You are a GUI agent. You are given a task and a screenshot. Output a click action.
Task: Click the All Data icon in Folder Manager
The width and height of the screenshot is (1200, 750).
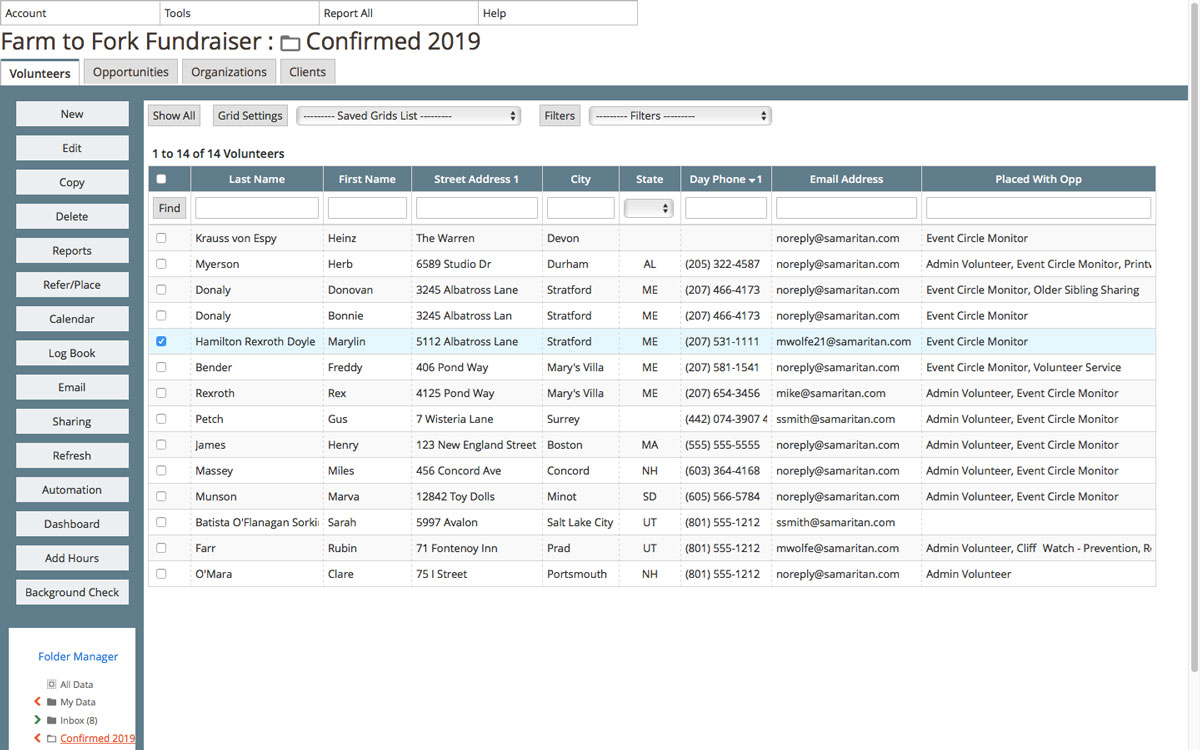click(x=51, y=685)
